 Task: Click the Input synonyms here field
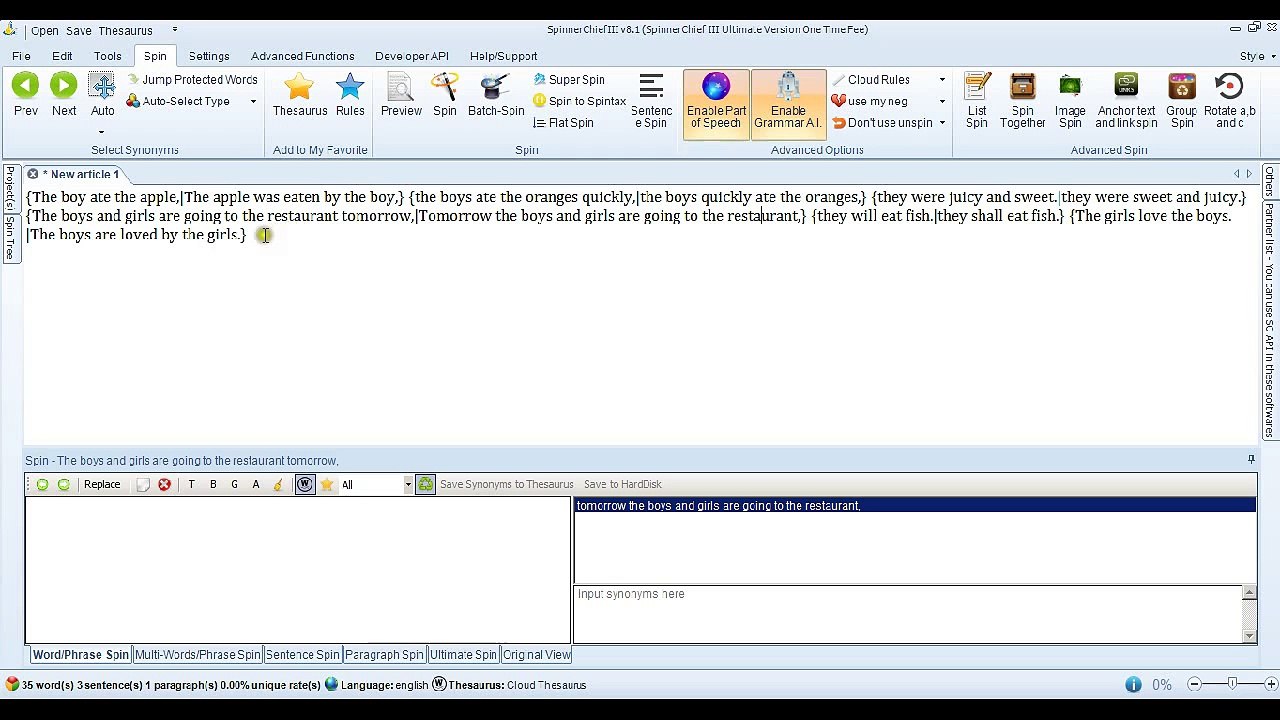909,612
